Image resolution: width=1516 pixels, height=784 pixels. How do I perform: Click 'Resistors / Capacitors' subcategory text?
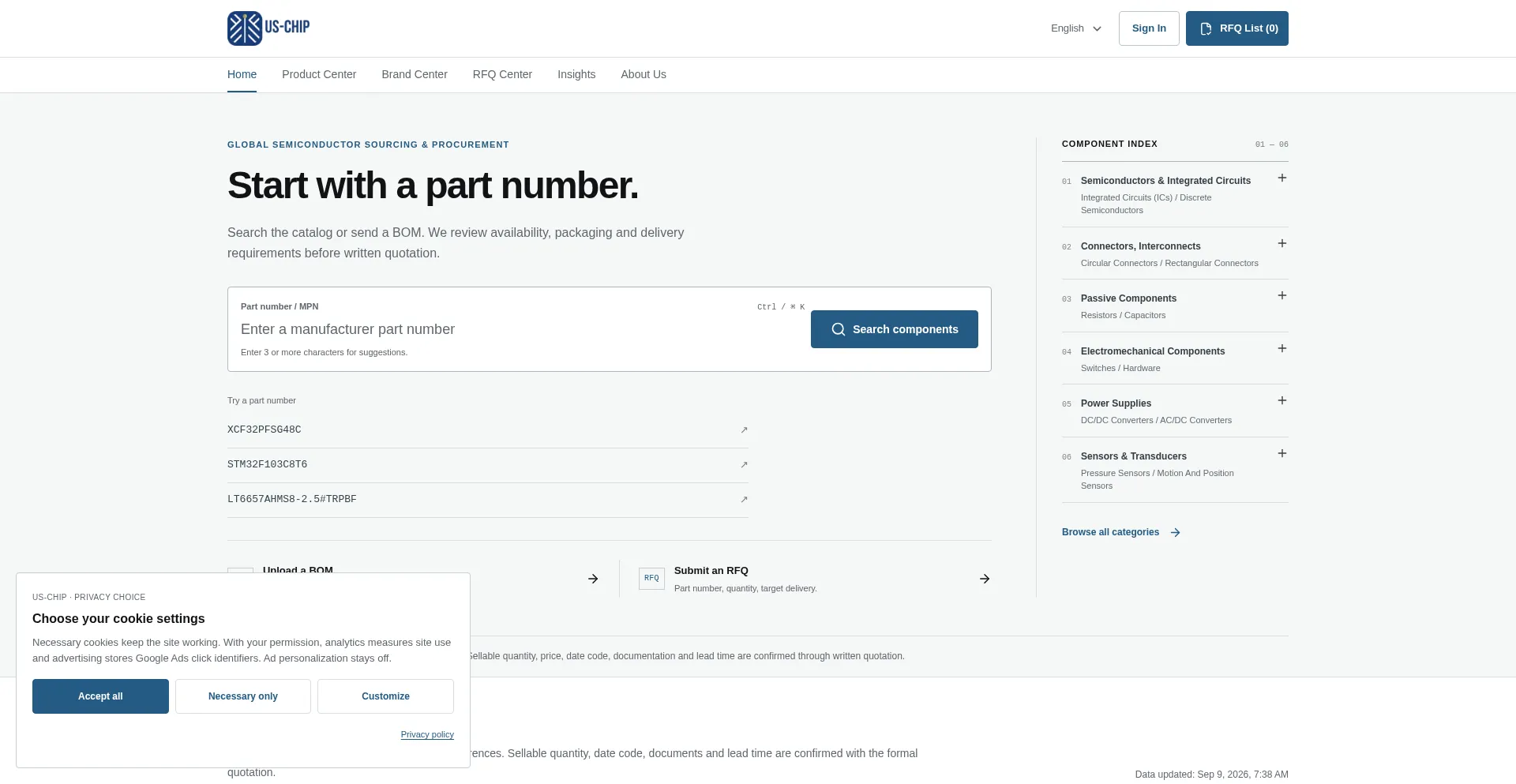(1123, 316)
